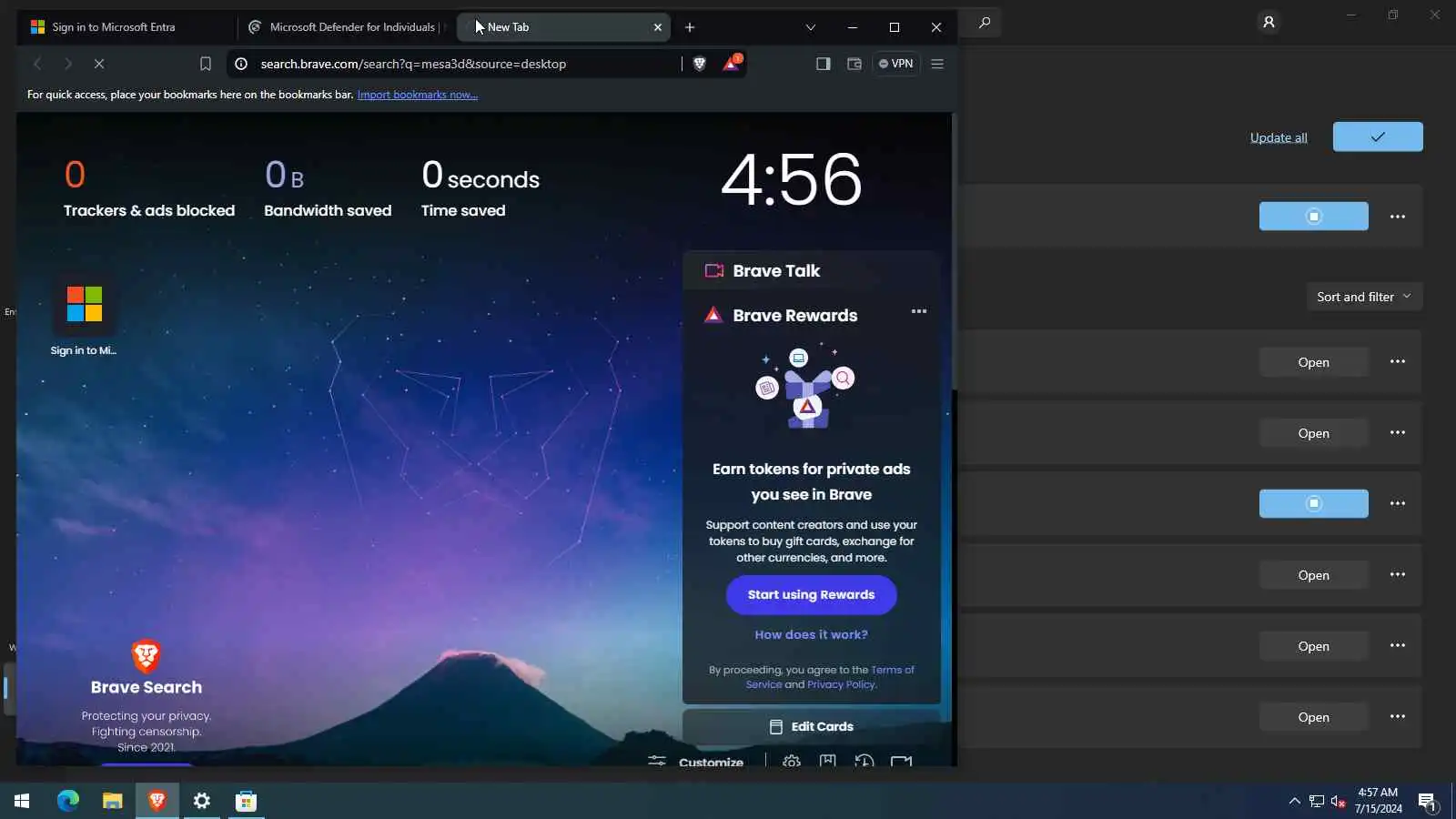View site information icon in the address bar
Screen dimensions: 1456x819
[x=241, y=64]
